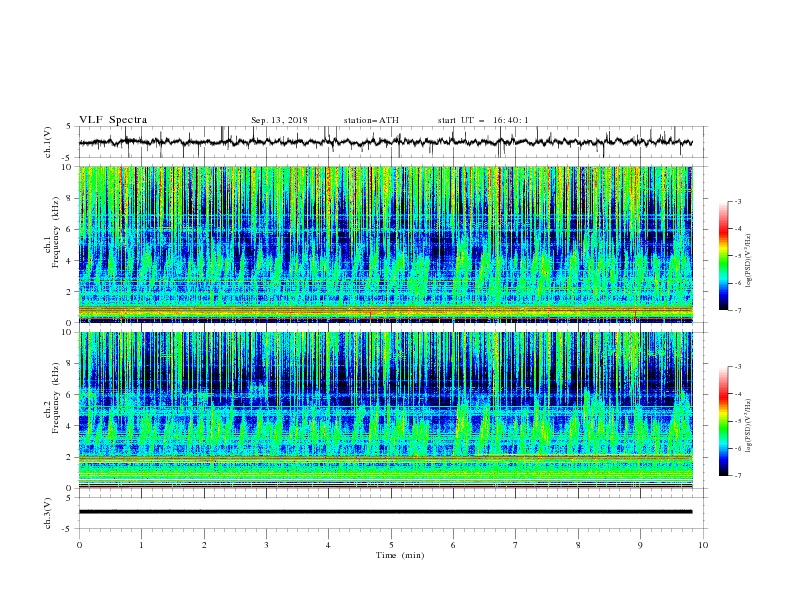
Task: Click the ch.1 voltage waveform trace
Action: [385, 142]
